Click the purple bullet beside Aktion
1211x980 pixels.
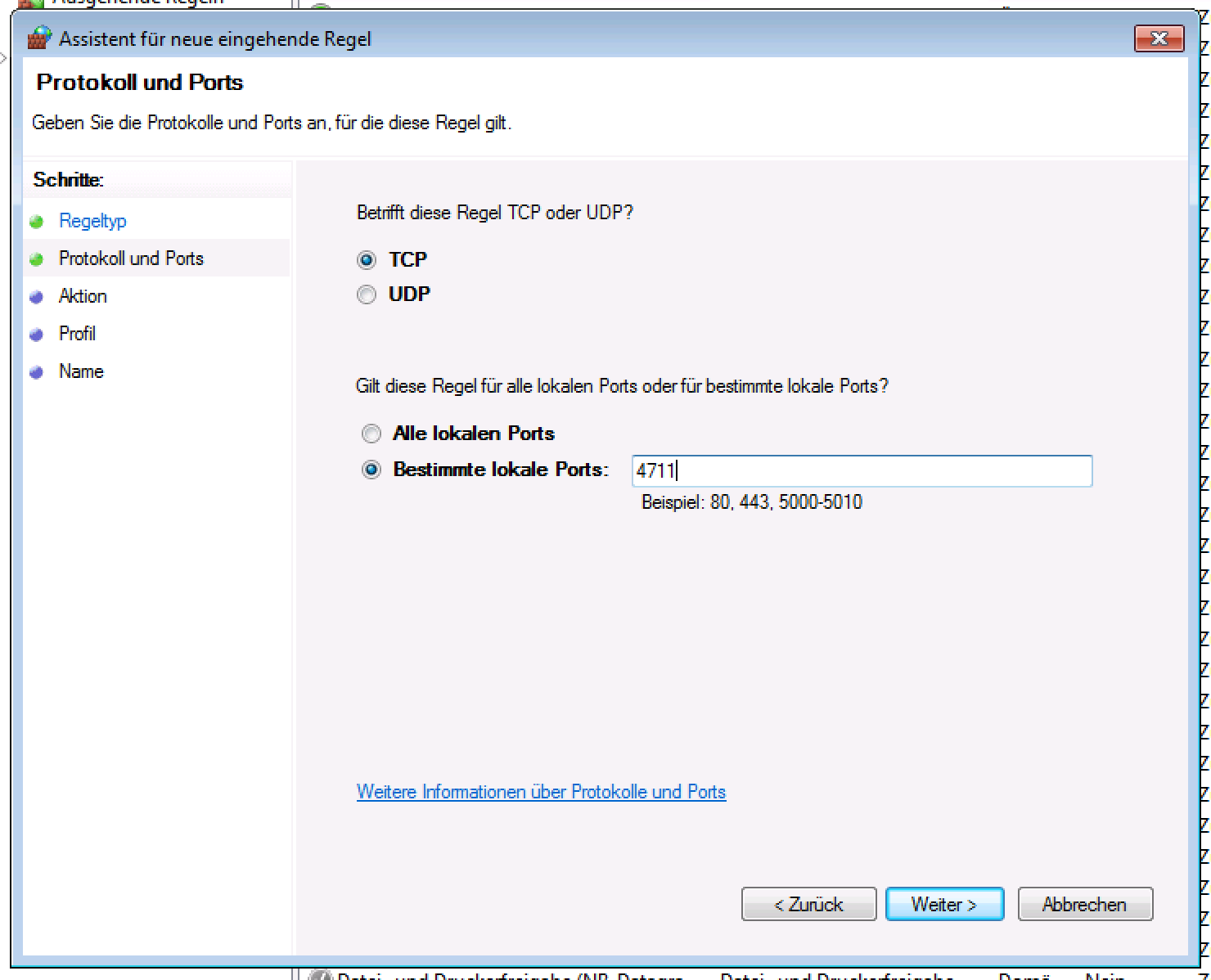(36, 297)
